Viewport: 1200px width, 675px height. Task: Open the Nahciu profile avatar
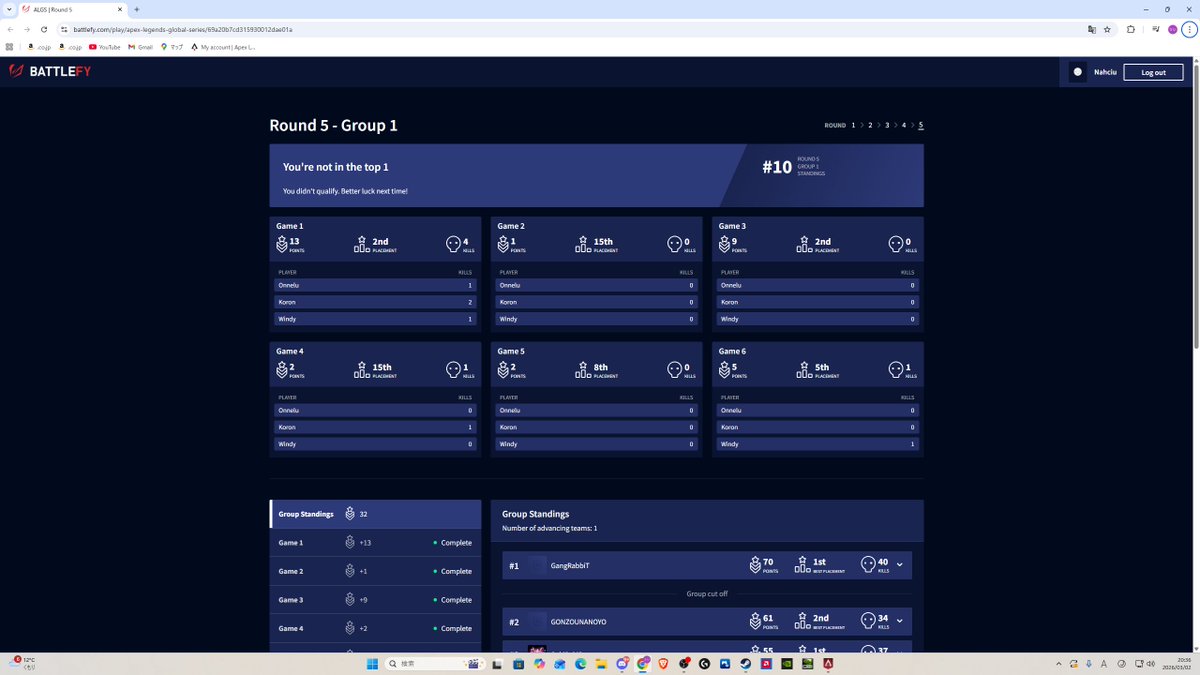click(x=1078, y=72)
